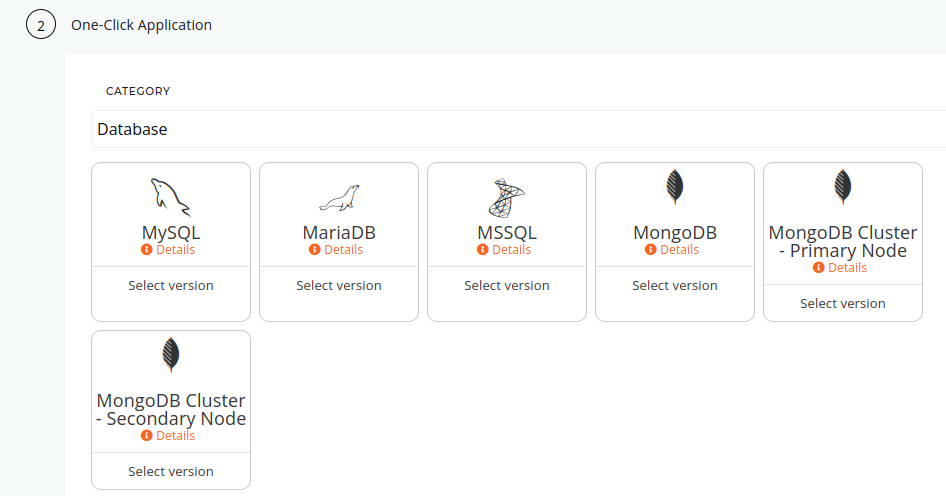This screenshot has width=946, height=496.
Task: View MongoDB Details link
Action: point(679,249)
